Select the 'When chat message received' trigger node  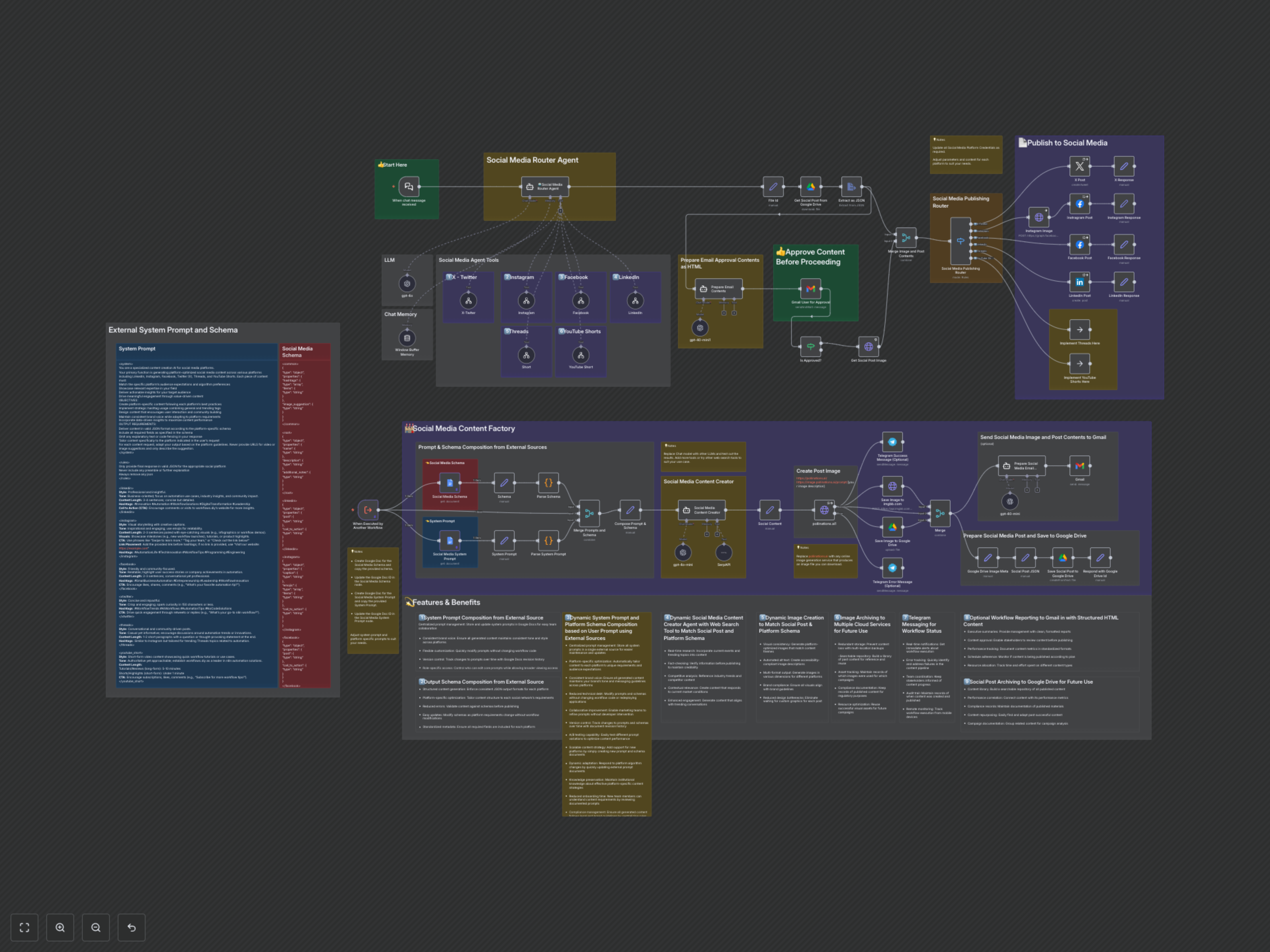point(408,186)
